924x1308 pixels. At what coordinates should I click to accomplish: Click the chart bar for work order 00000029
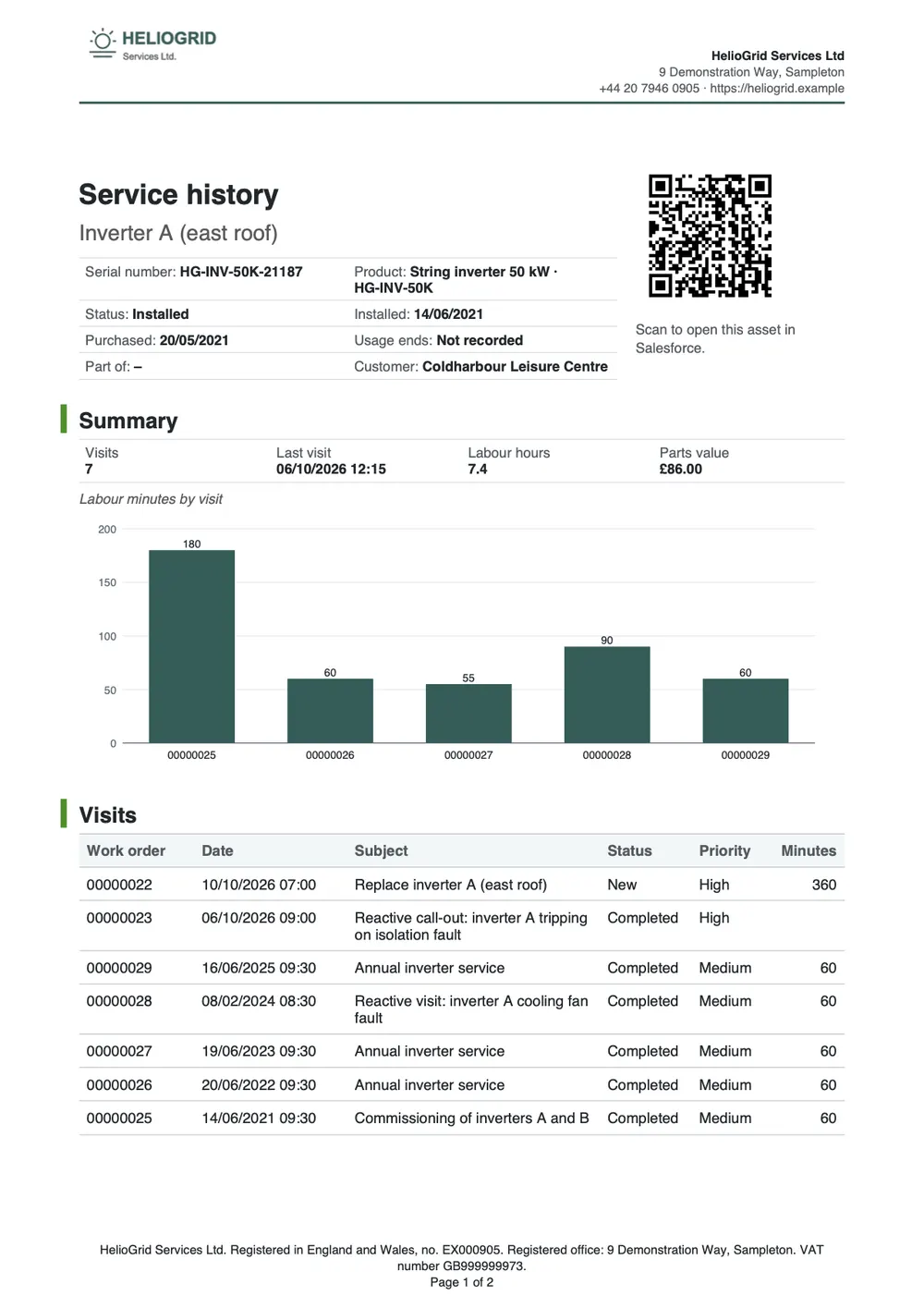(x=746, y=711)
